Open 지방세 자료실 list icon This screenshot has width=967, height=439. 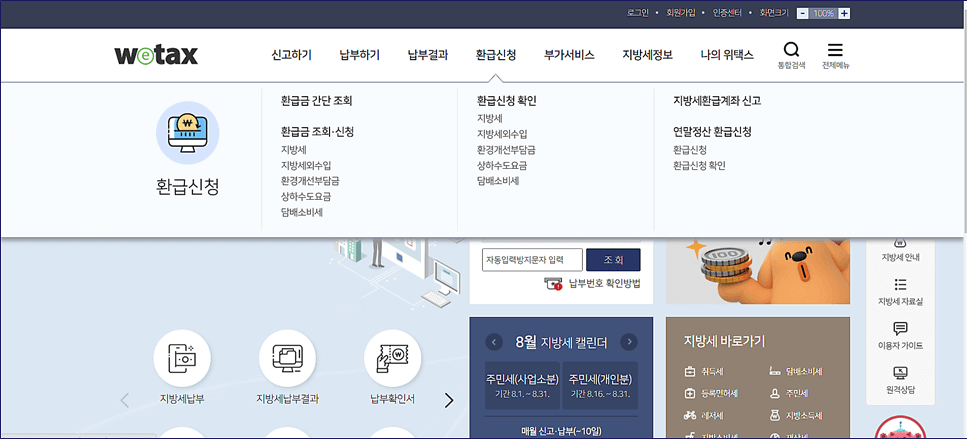[x=900, y=284]
